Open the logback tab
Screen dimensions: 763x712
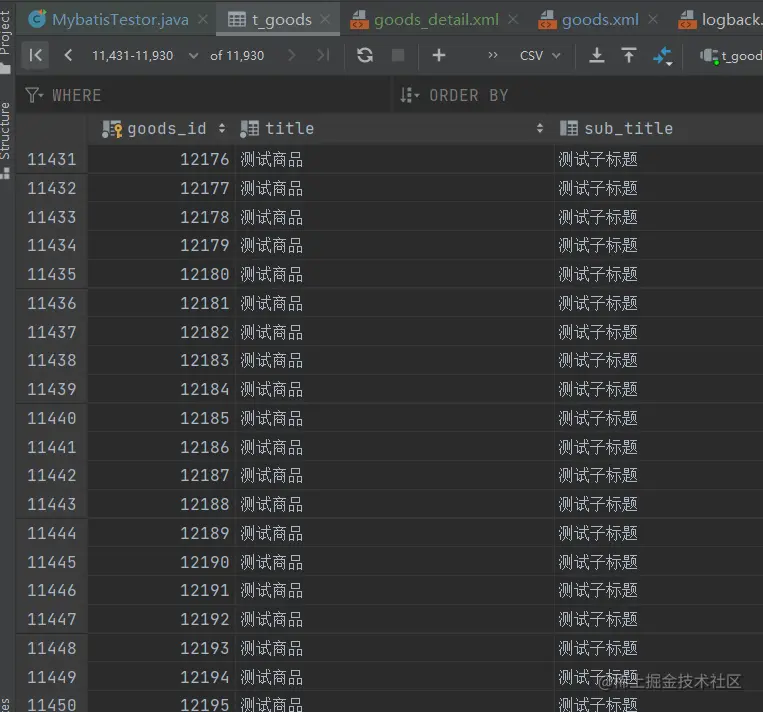click(x=720, y=19)
